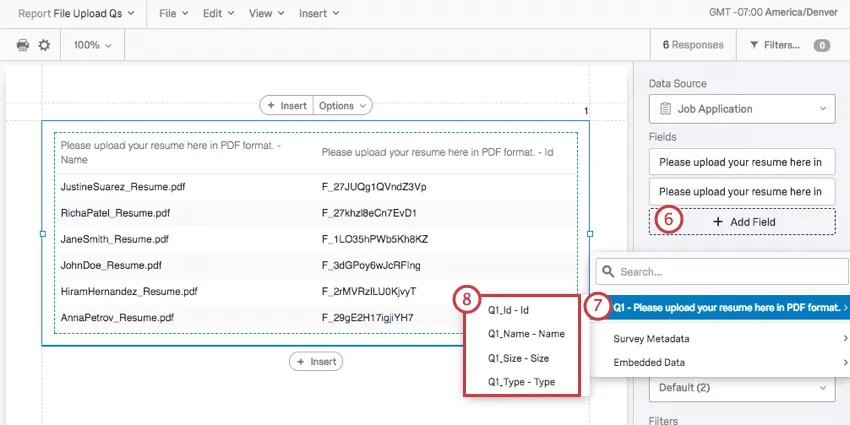
Task: Choose Q1_Size - Size from submenu
Action: [518, 358]
